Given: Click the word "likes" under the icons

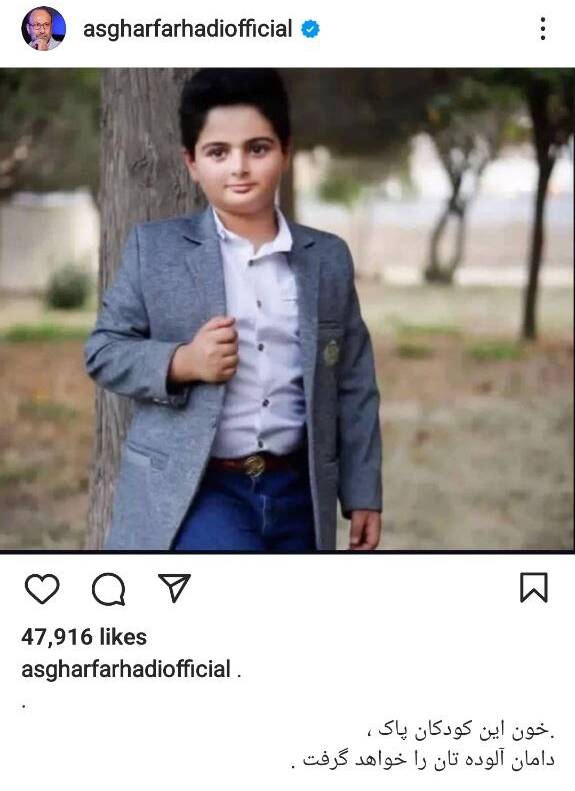Looking at the screenshot, I should (123, 637).
